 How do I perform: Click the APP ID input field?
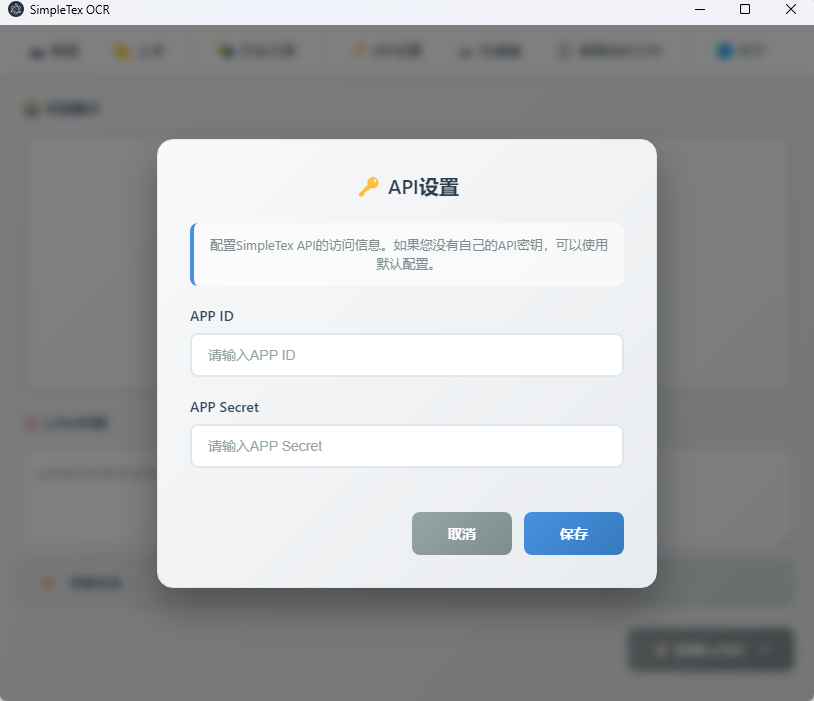[x=406, y=355]
